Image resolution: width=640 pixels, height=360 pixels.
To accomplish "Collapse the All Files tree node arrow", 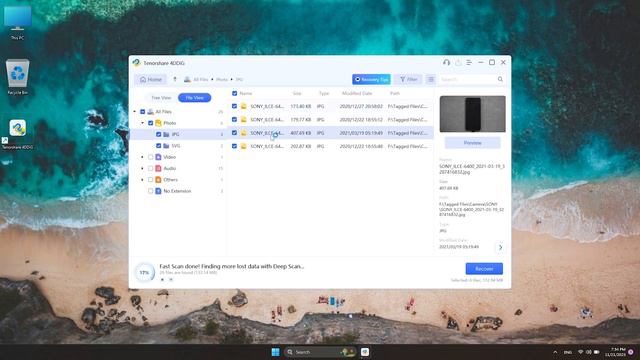I will pyautogui.click(x=135, y=111).
